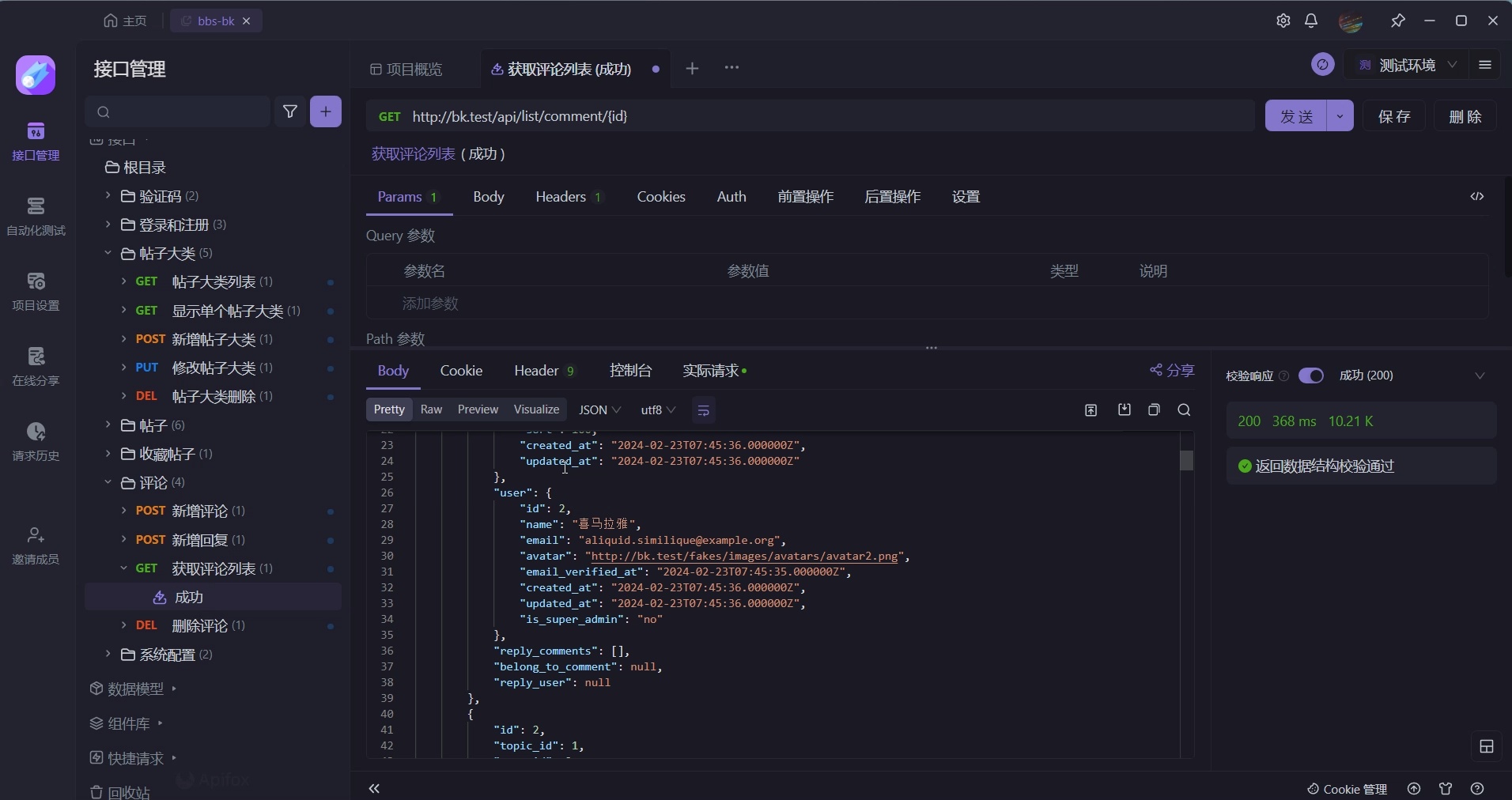Open code view via </> icon
1512x800 pixels.
click(x=1476, y=198)
